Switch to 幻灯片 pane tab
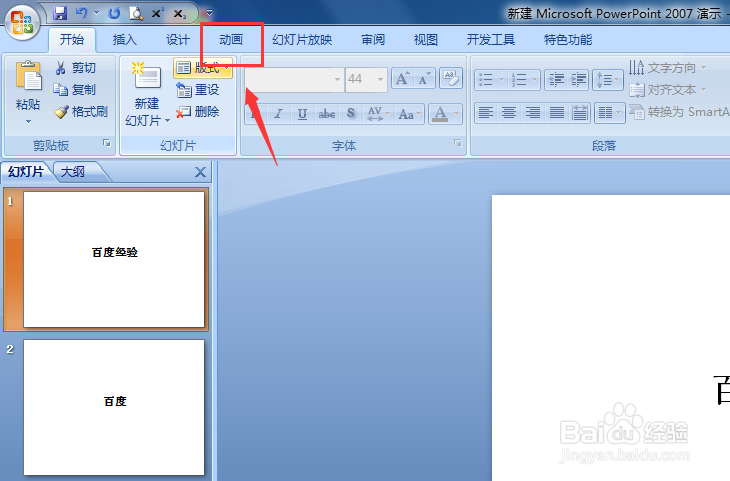 point(26,172)
